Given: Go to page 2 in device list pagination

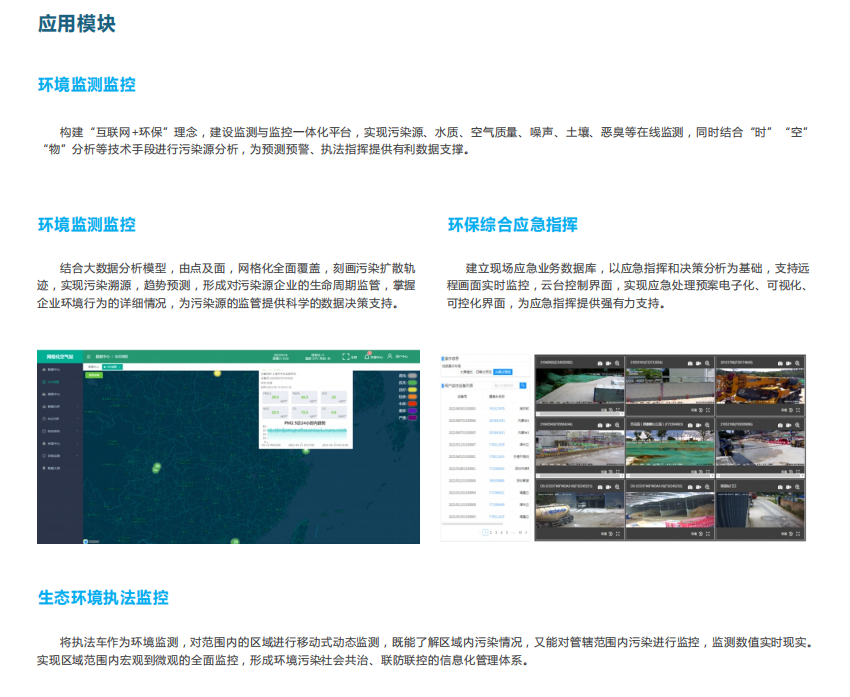Looking at the screenshot, I should (491, 532).
